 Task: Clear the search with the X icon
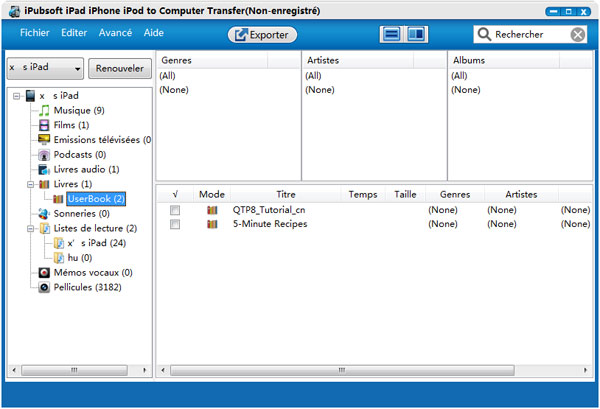click(x=578, y=34)
